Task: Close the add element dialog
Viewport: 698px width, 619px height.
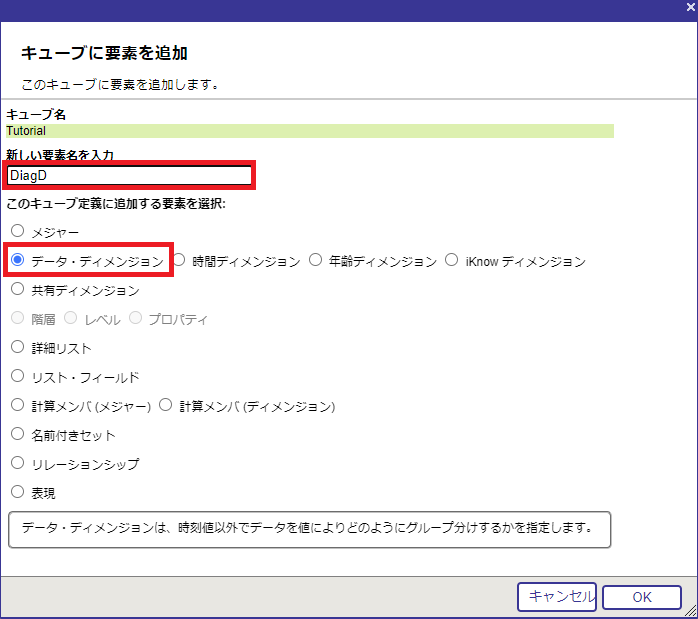Action: tap(689, 9)
